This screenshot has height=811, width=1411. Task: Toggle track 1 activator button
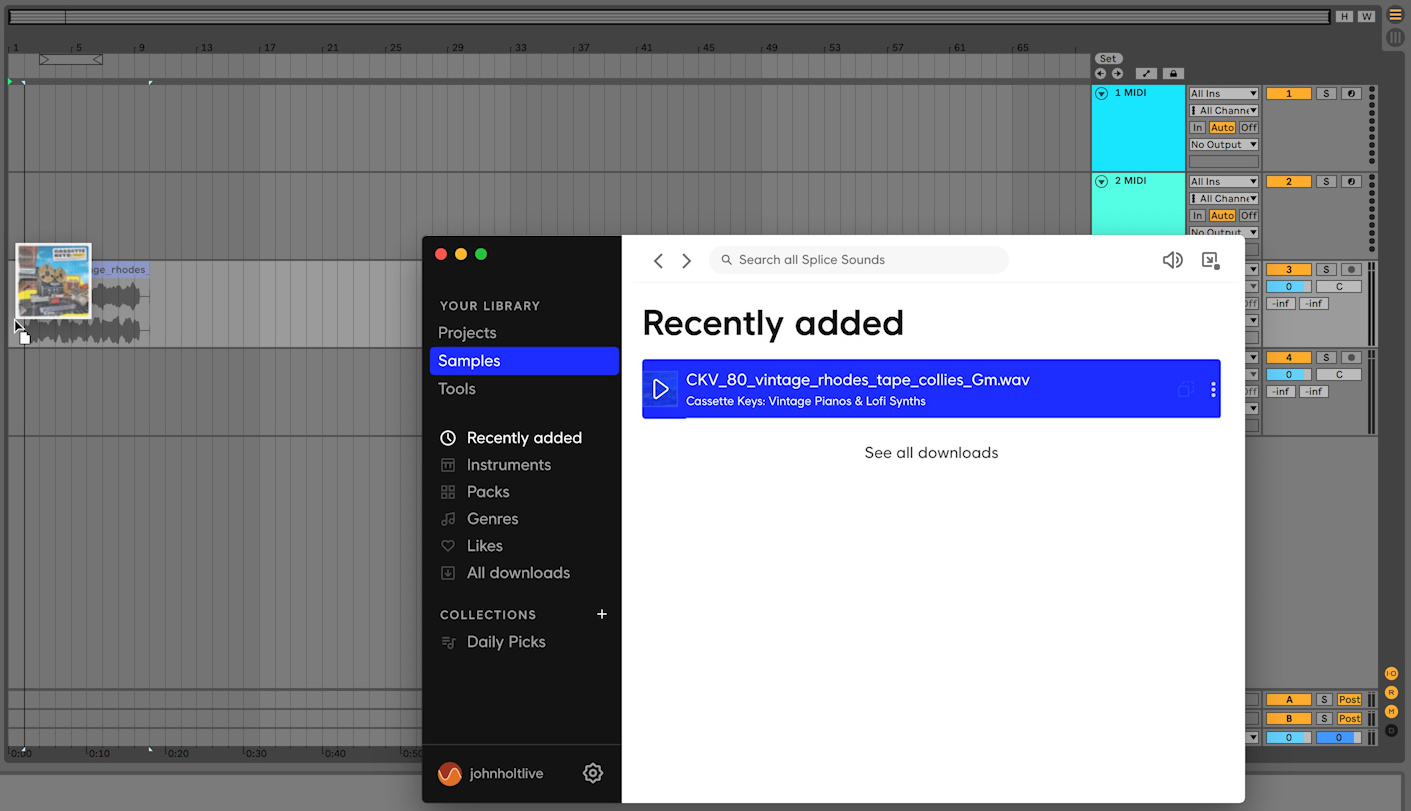[1288, 94]
